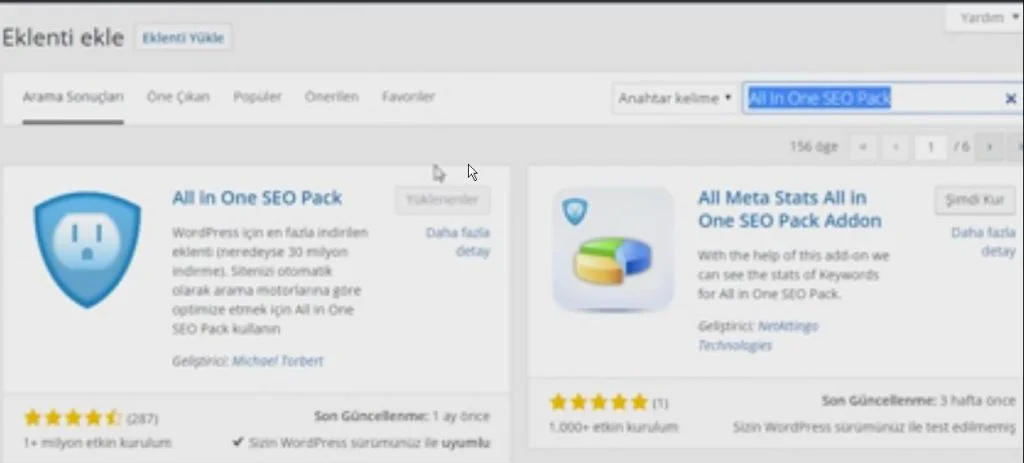Click the All in One SEO Pack shield icon

pyautogui.click(x=87, y=249)
